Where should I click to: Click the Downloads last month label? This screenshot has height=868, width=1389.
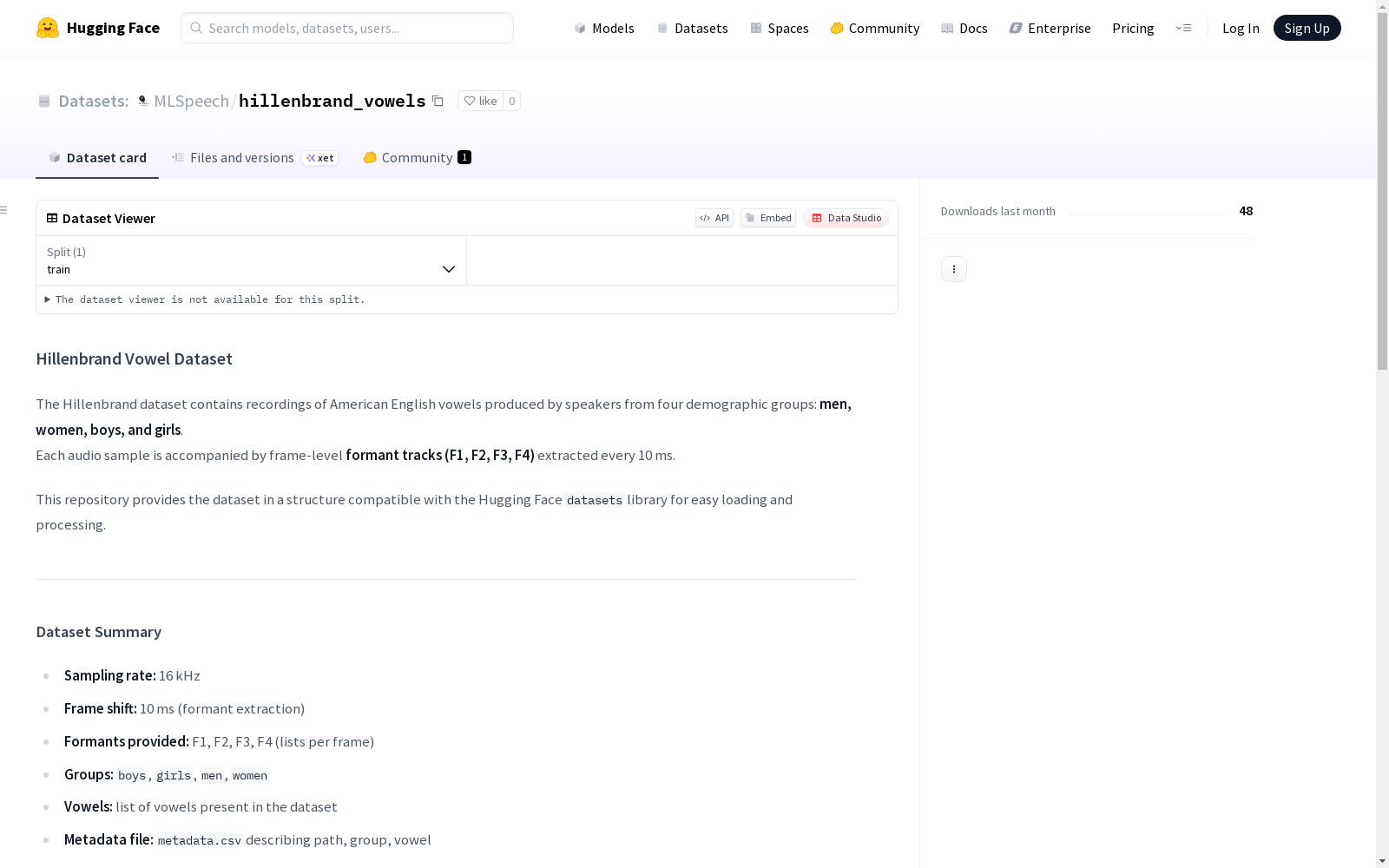[x=998, y=211]
